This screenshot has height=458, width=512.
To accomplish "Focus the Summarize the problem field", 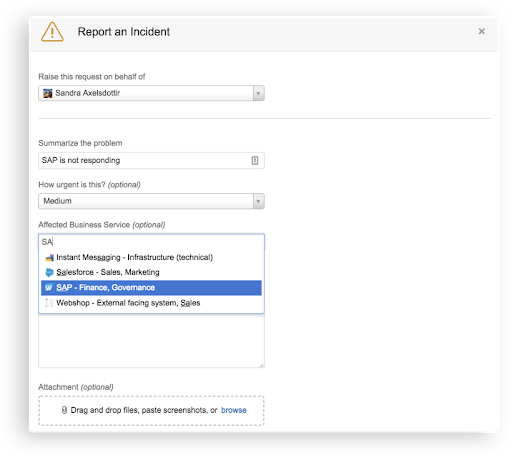I will 151,161.
